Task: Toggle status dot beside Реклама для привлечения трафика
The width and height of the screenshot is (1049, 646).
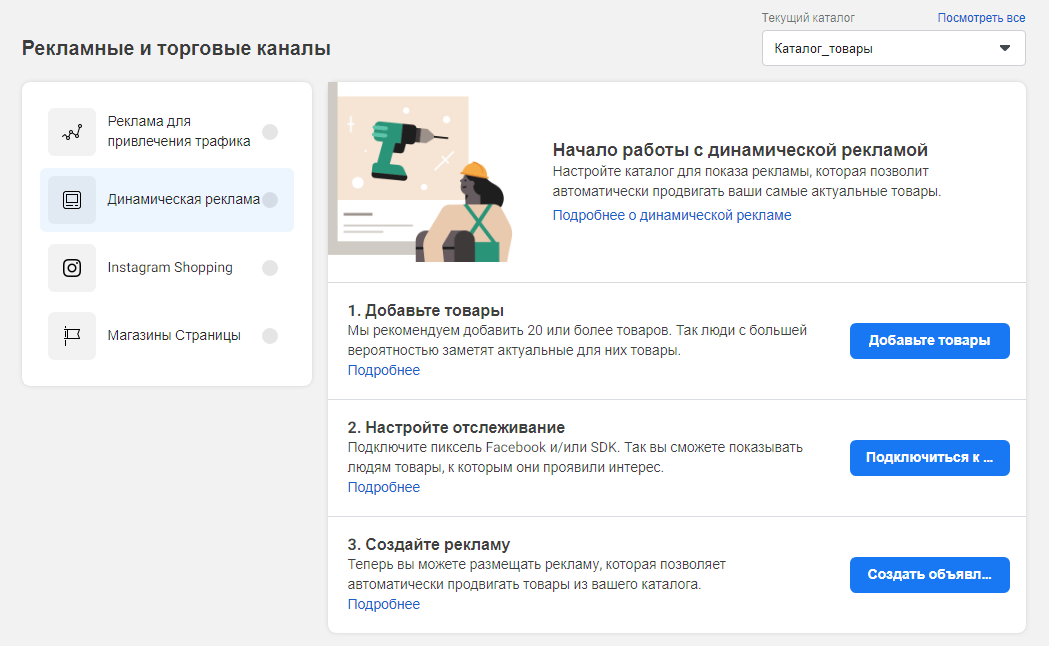Action: point(270,132)
